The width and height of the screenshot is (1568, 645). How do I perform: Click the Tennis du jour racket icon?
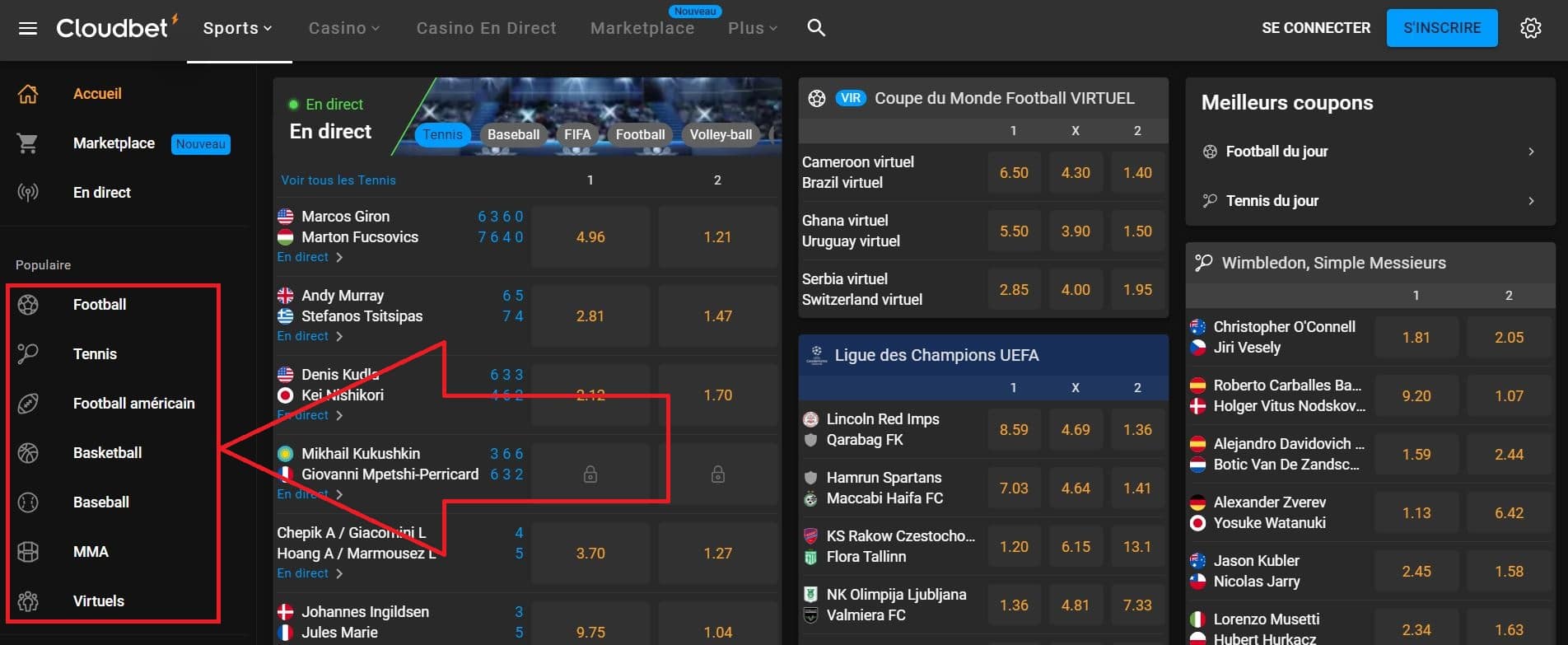tap(1210, 201)
